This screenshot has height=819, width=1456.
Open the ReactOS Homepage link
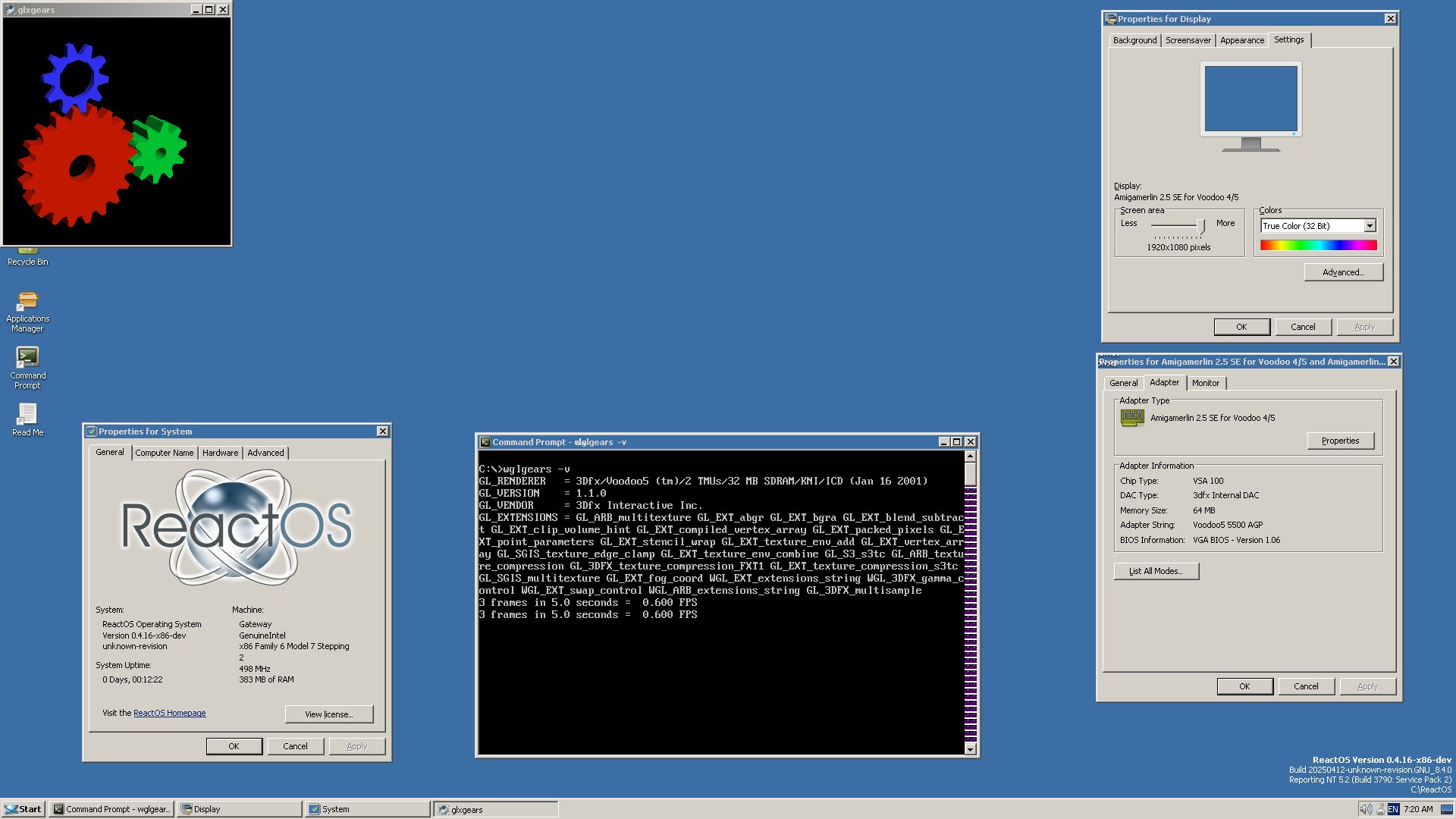[x=169, y=713]
